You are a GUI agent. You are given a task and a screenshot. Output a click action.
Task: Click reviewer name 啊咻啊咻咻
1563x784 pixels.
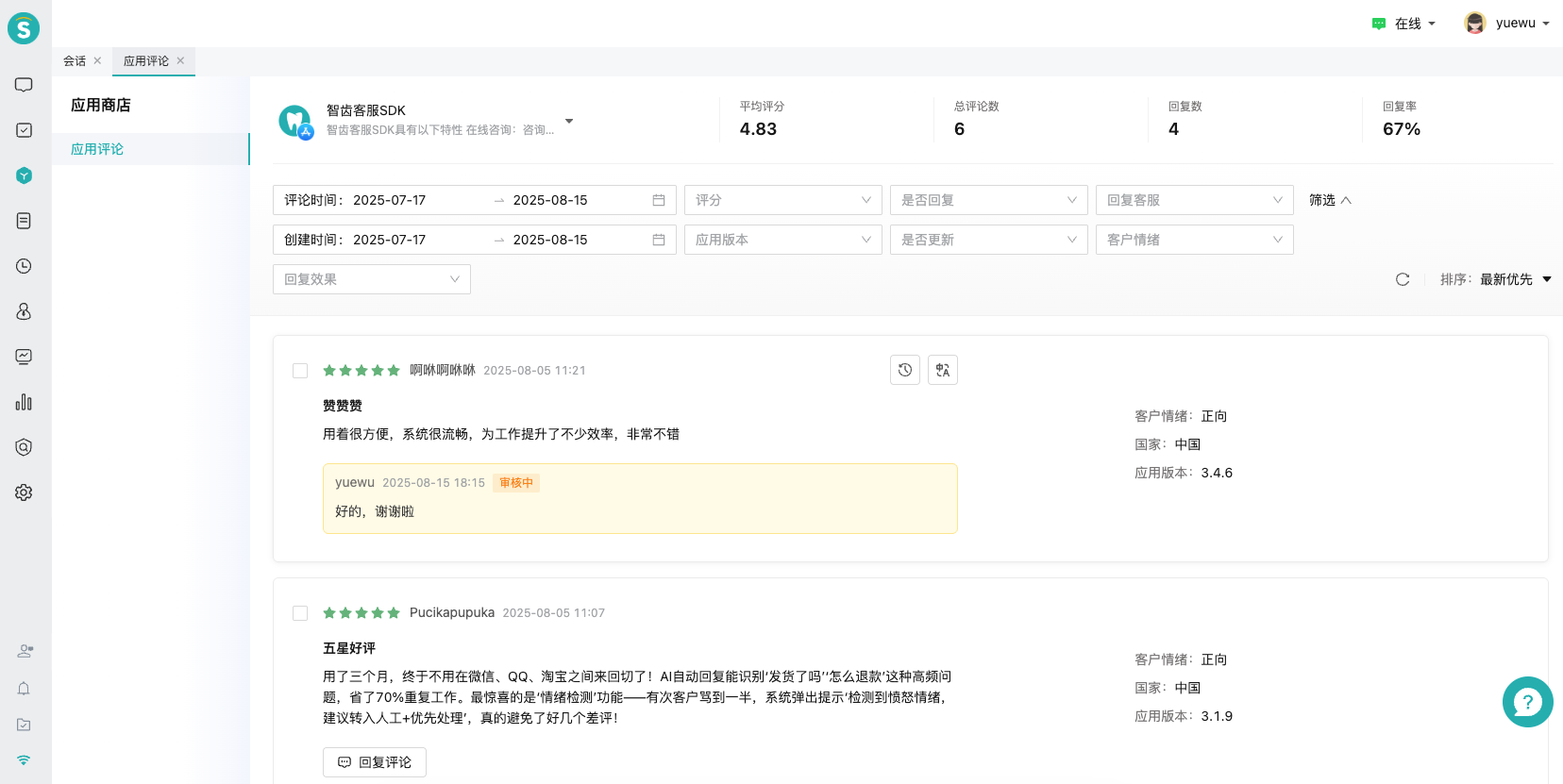[443, 370]
